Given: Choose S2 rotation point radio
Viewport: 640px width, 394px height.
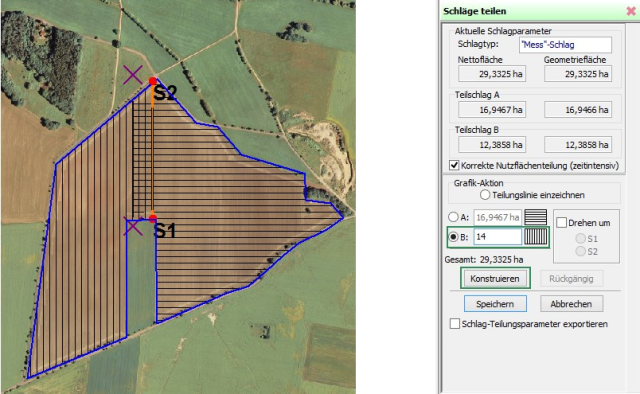Looking at the screenshot, I should coord(580,251).
